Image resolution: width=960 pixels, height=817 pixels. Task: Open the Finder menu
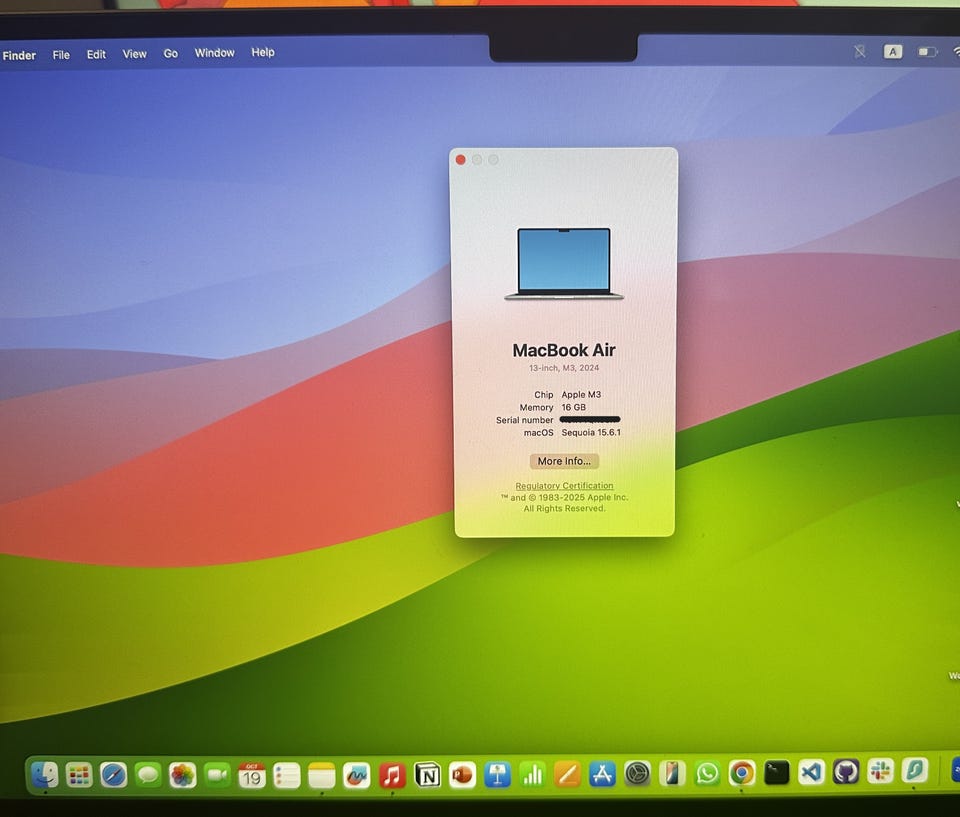point(19,56)
